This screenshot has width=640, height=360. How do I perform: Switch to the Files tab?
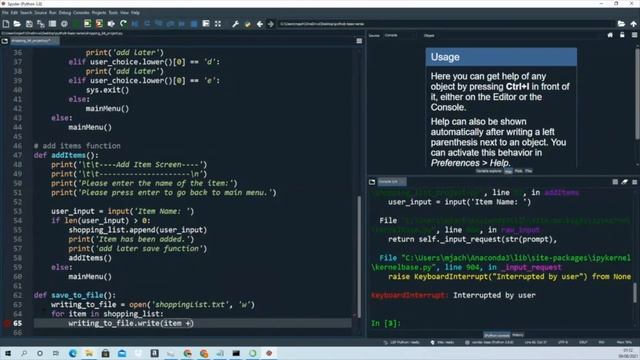529,171
